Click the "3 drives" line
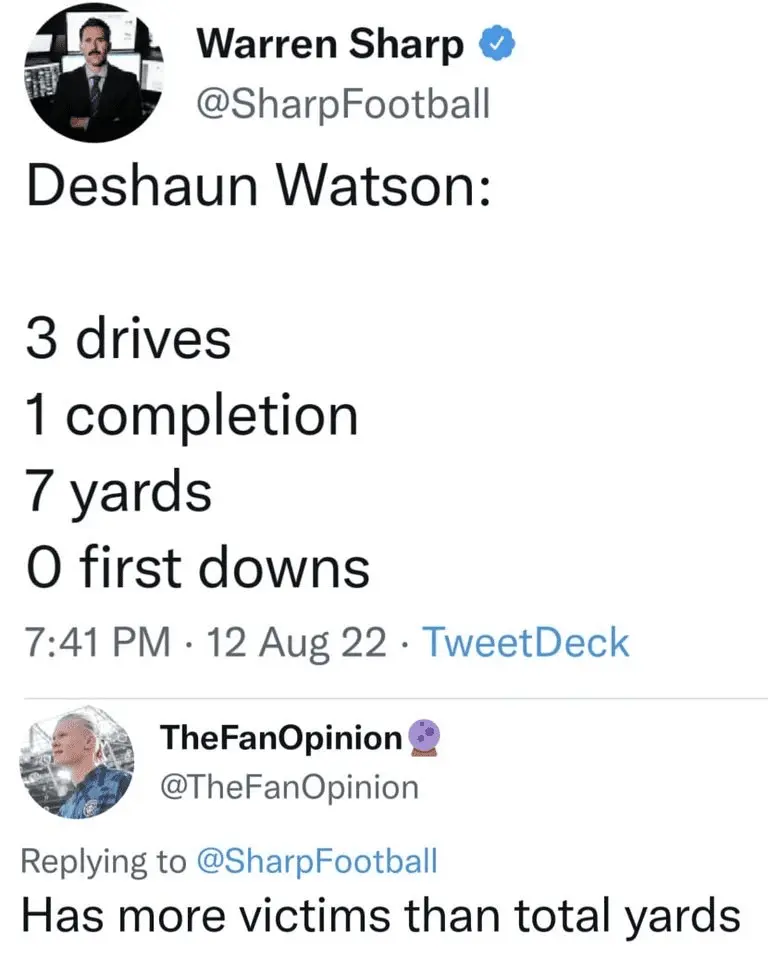Viewport: 768px width, 960px height. click(x=128, y=340)
